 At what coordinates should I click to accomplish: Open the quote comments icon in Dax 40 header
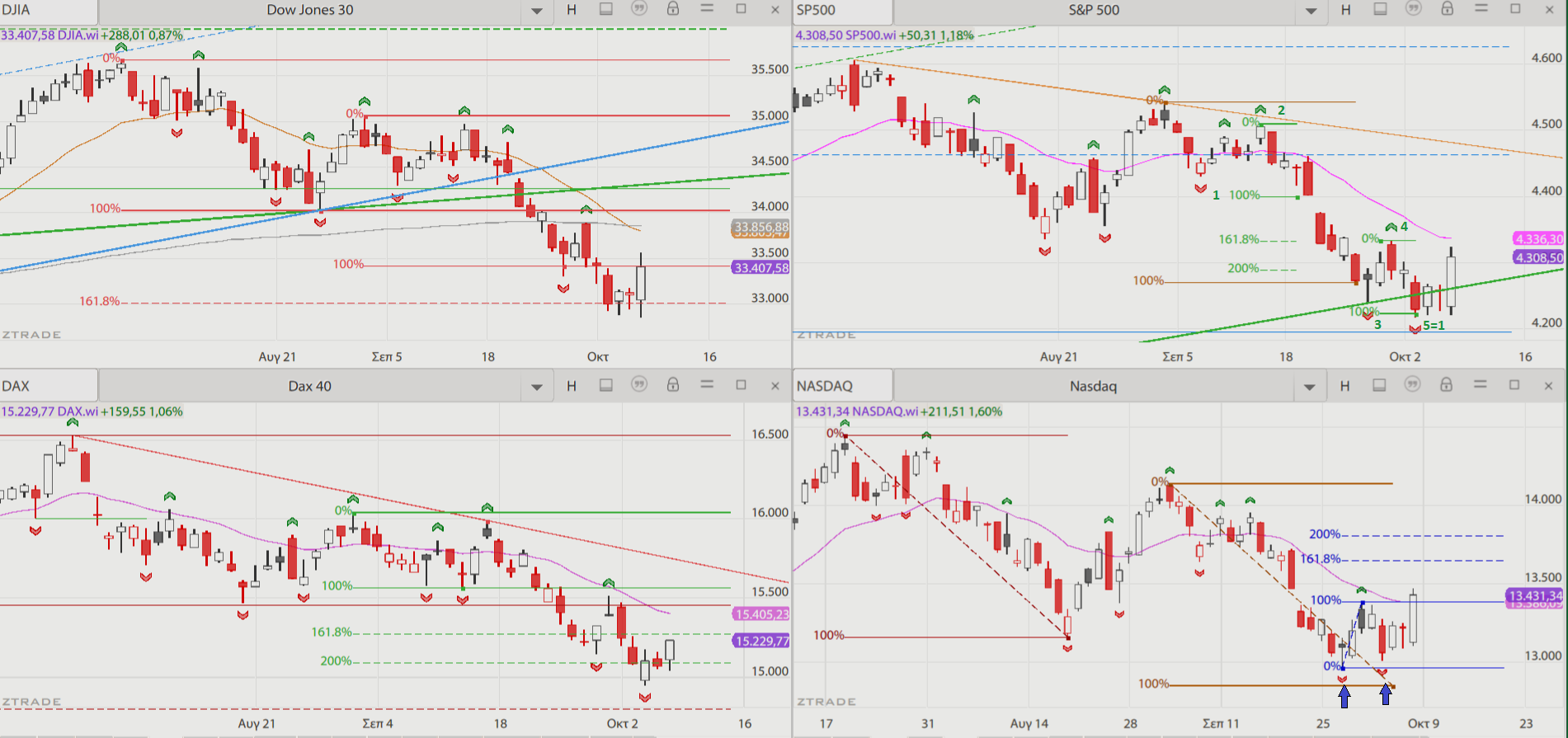click(x=639, y=384)
